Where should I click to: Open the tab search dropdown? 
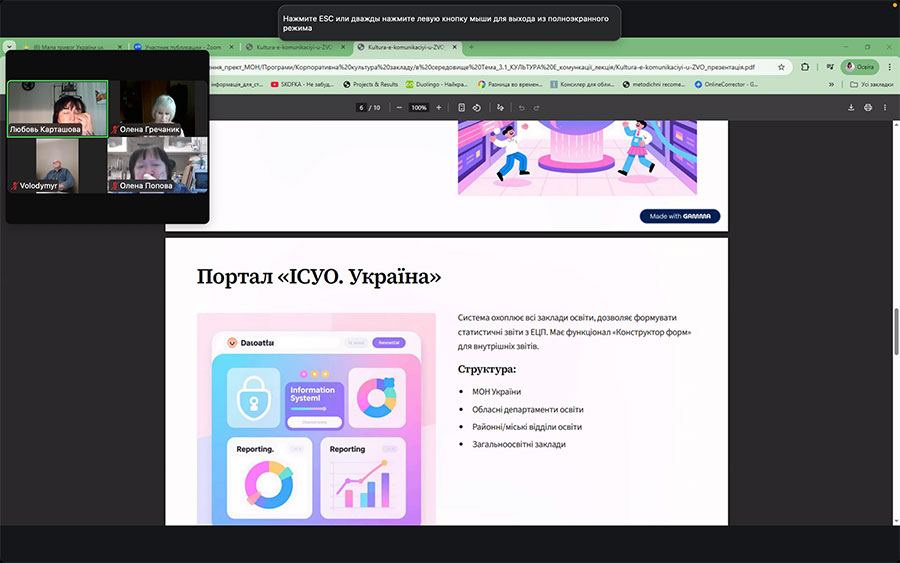point(9,47)
